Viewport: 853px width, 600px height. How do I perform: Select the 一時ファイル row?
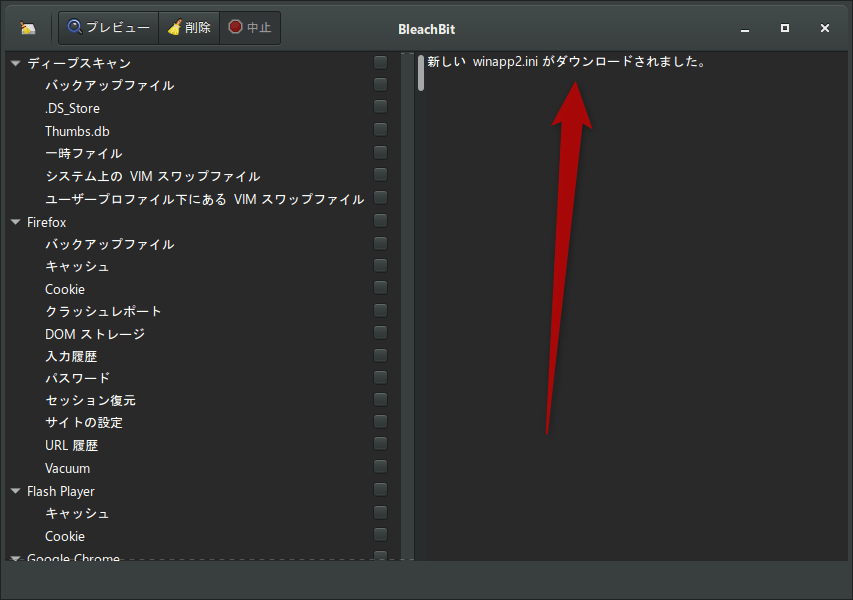pos(203,153)
